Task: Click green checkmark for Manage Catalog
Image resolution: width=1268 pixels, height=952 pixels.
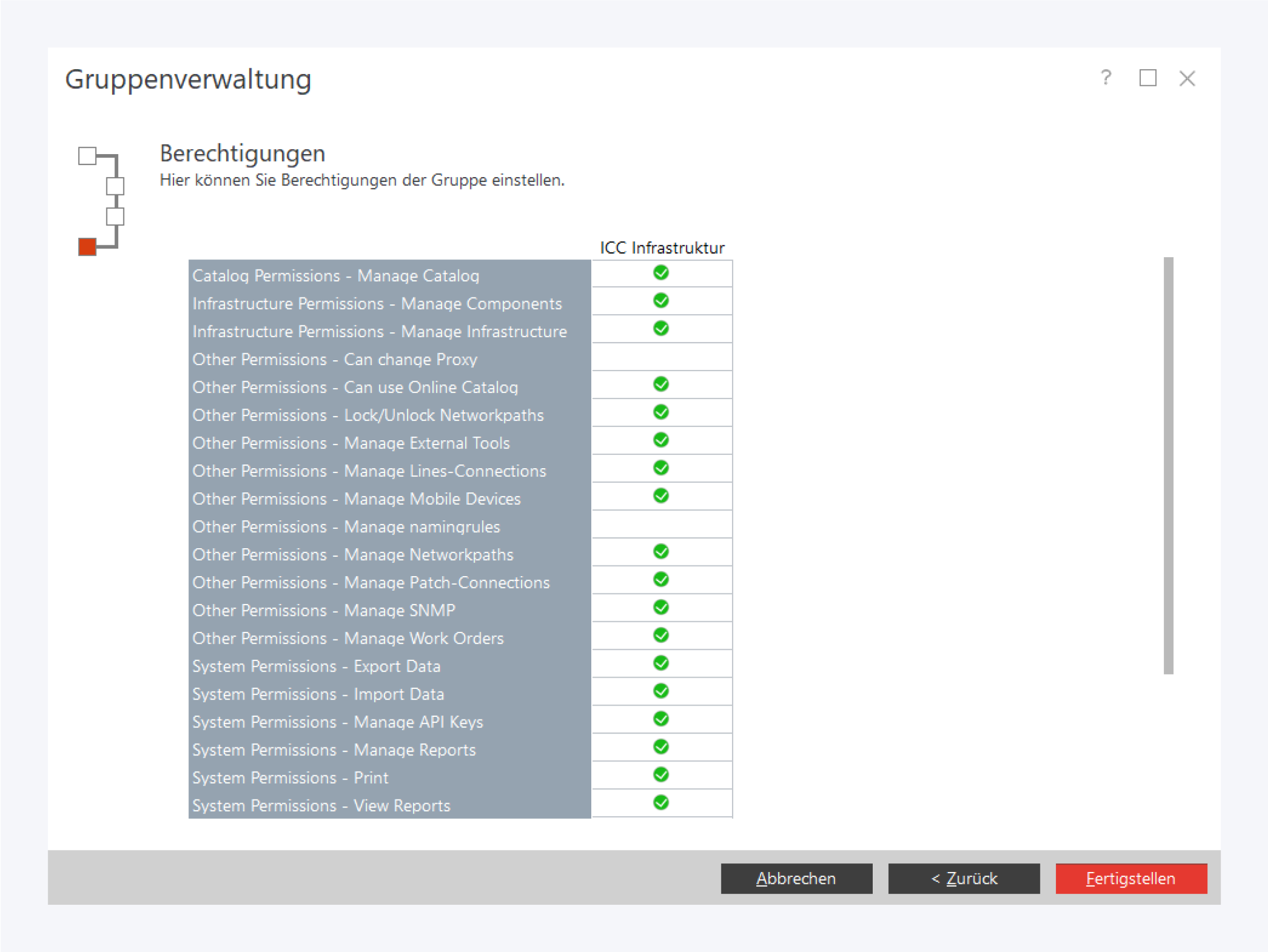Action: pyautogui.click(x=661, y=273)
